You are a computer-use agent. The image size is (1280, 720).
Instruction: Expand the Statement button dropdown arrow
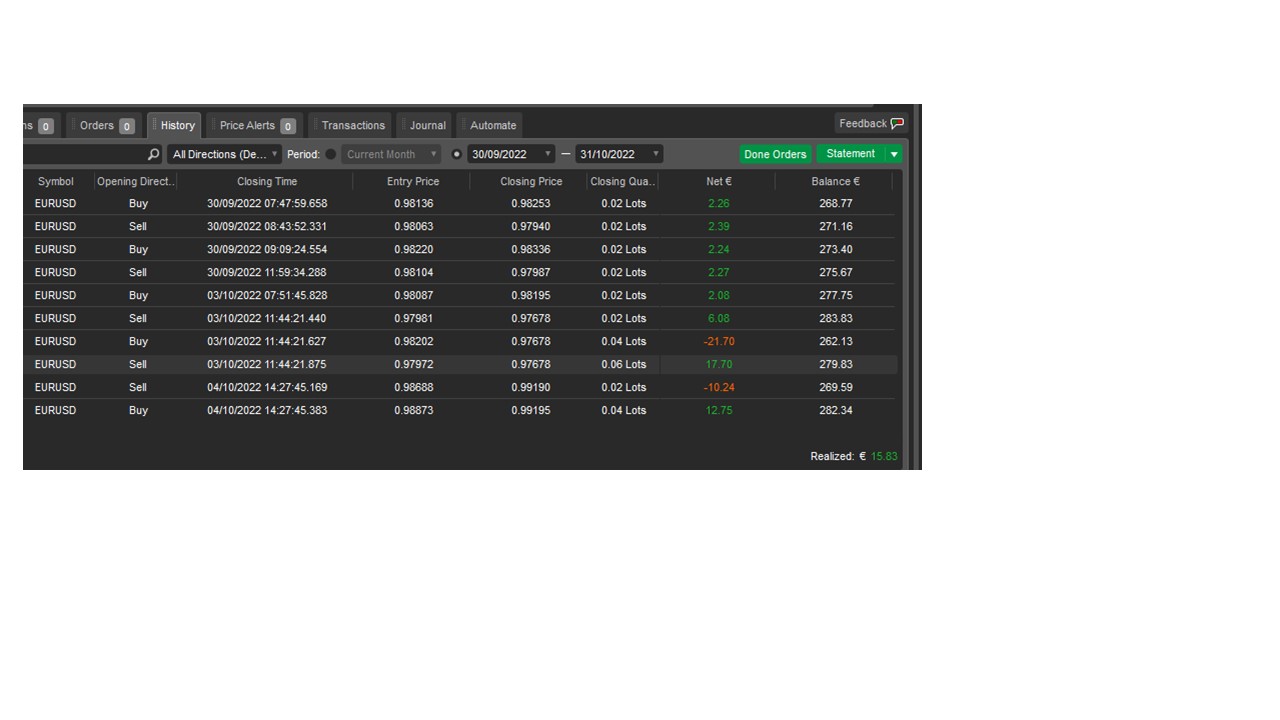click(x=894, y=154)
